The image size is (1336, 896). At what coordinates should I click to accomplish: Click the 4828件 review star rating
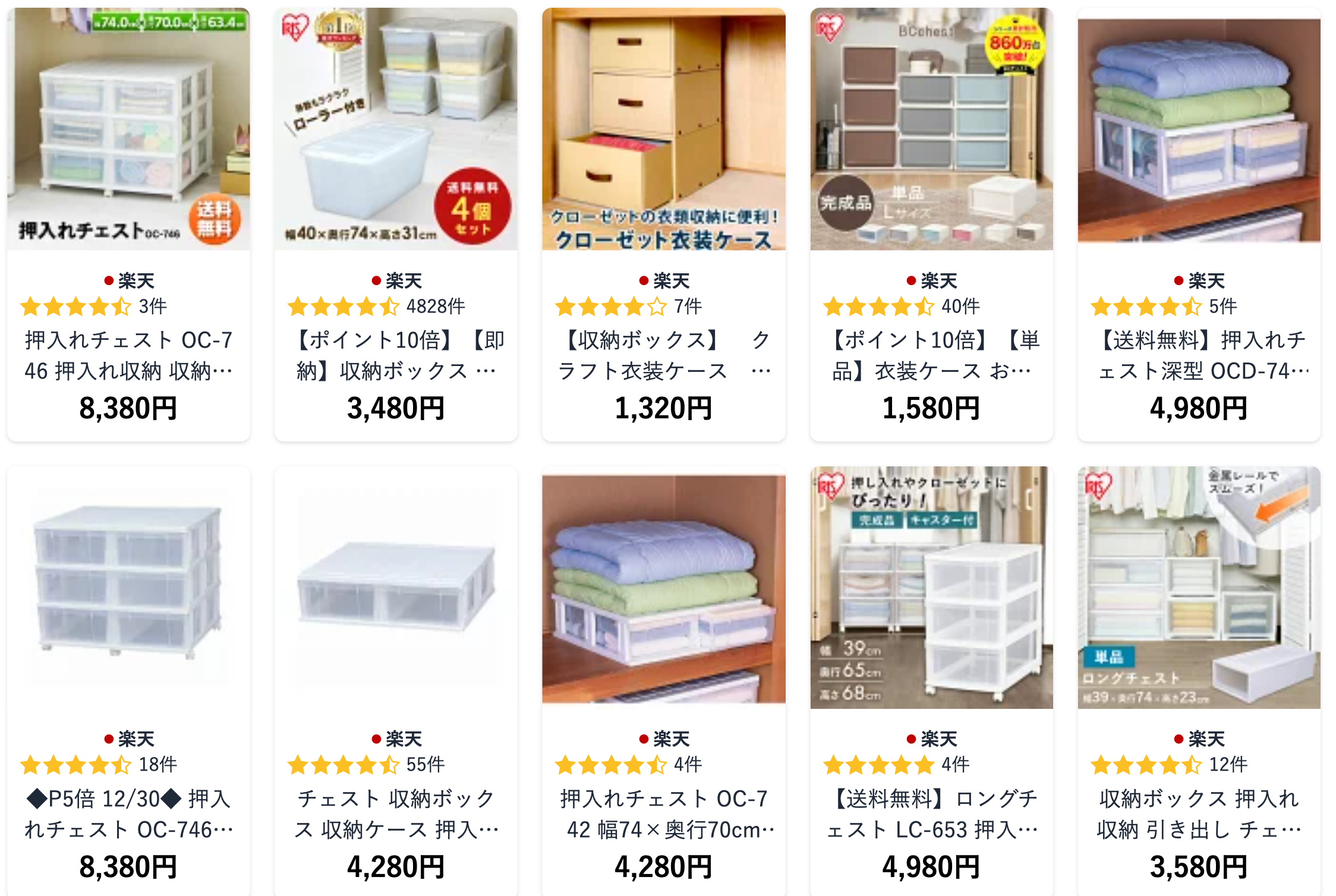343,307
